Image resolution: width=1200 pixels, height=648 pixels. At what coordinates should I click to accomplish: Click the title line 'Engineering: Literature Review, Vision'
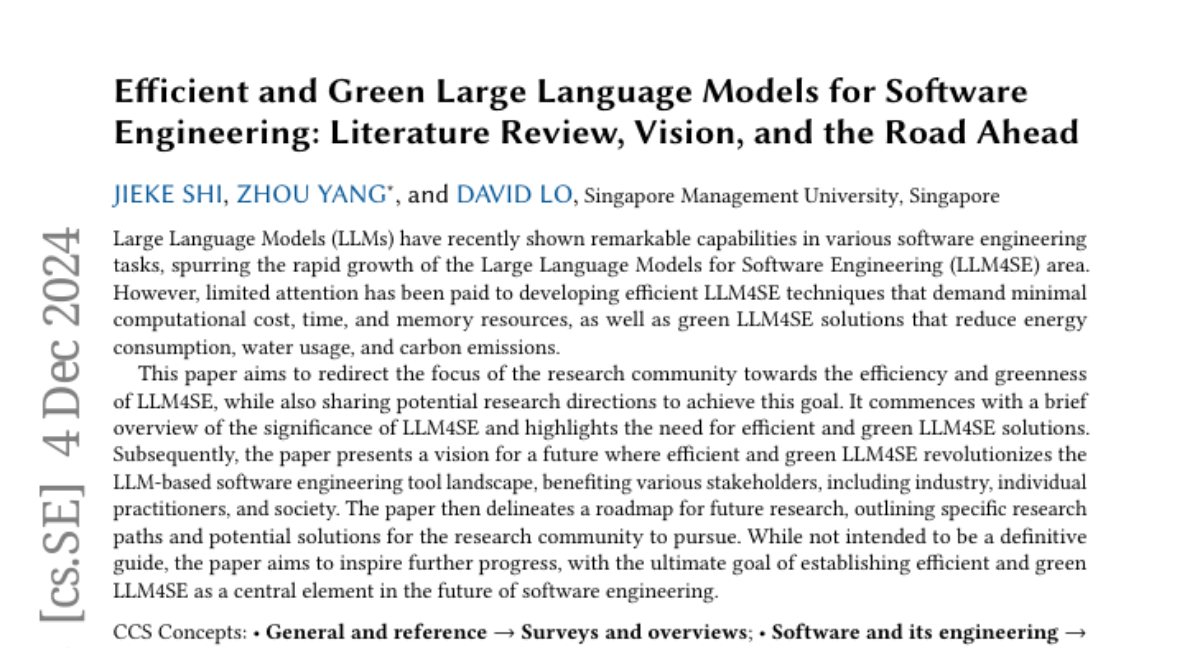(596, 132)
